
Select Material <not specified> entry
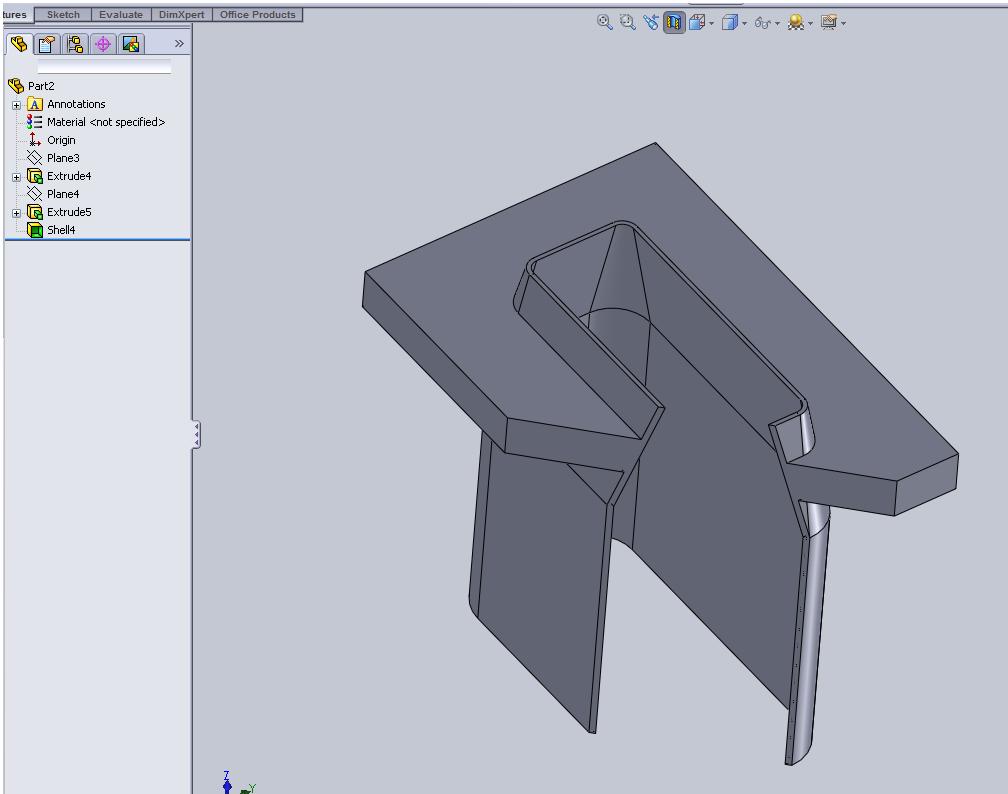106,122
